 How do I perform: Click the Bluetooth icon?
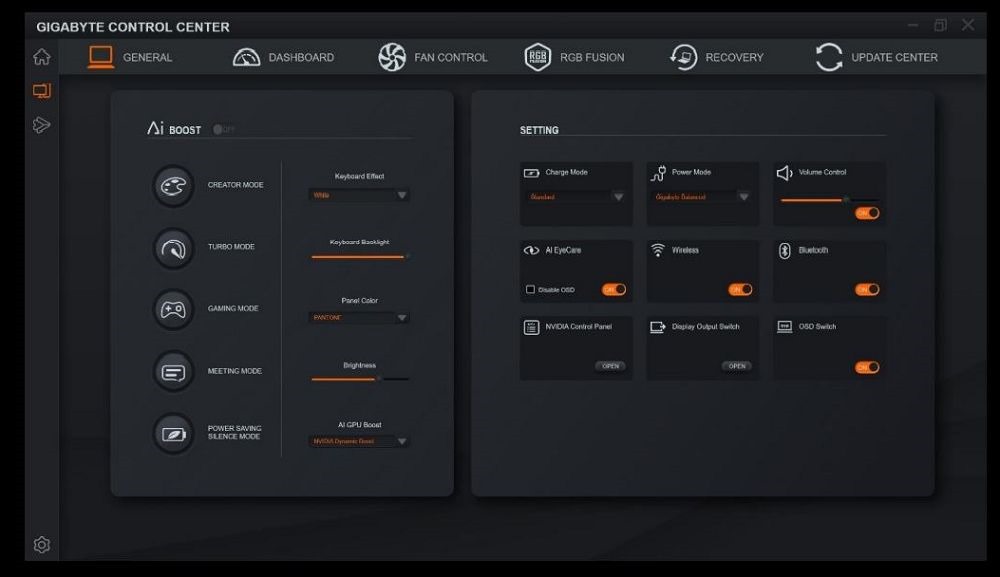tap(784, 251)
